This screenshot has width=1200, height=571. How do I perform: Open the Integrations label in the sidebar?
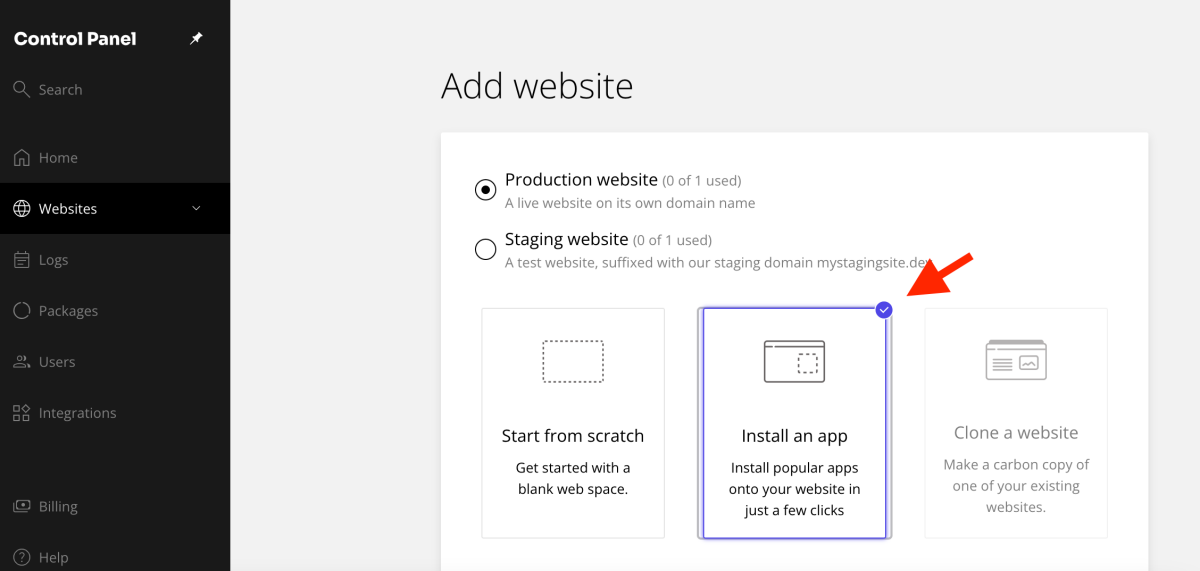(x=77, y=413)
